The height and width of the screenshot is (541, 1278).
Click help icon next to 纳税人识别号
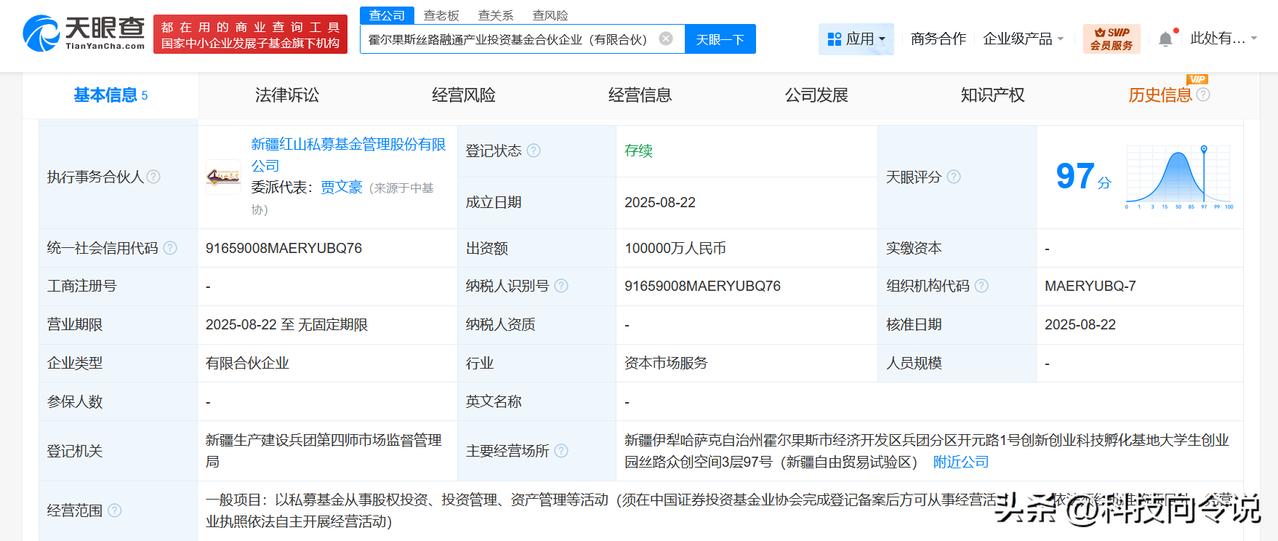561,286
